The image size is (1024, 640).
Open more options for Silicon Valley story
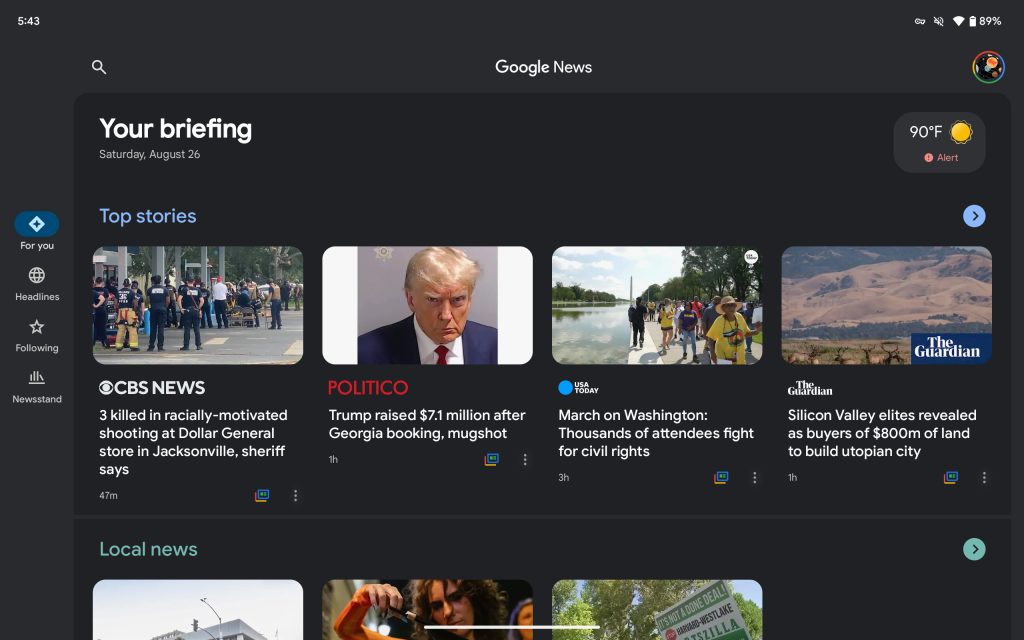pyautogui.click(x=984, y=477)
